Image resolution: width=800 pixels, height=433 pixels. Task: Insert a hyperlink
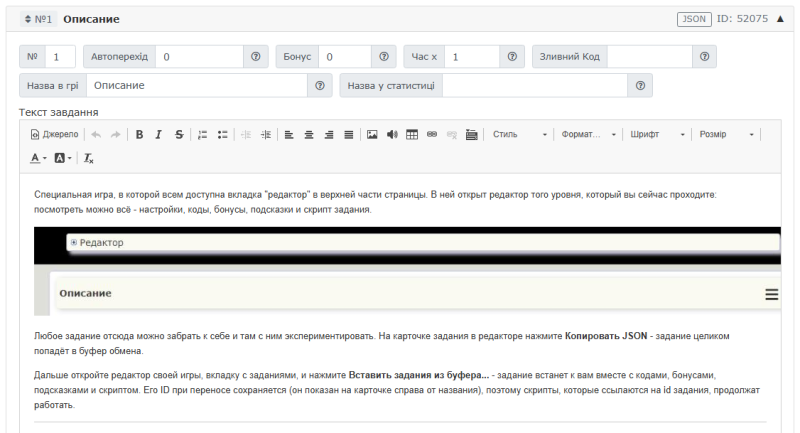coord(432,135)
